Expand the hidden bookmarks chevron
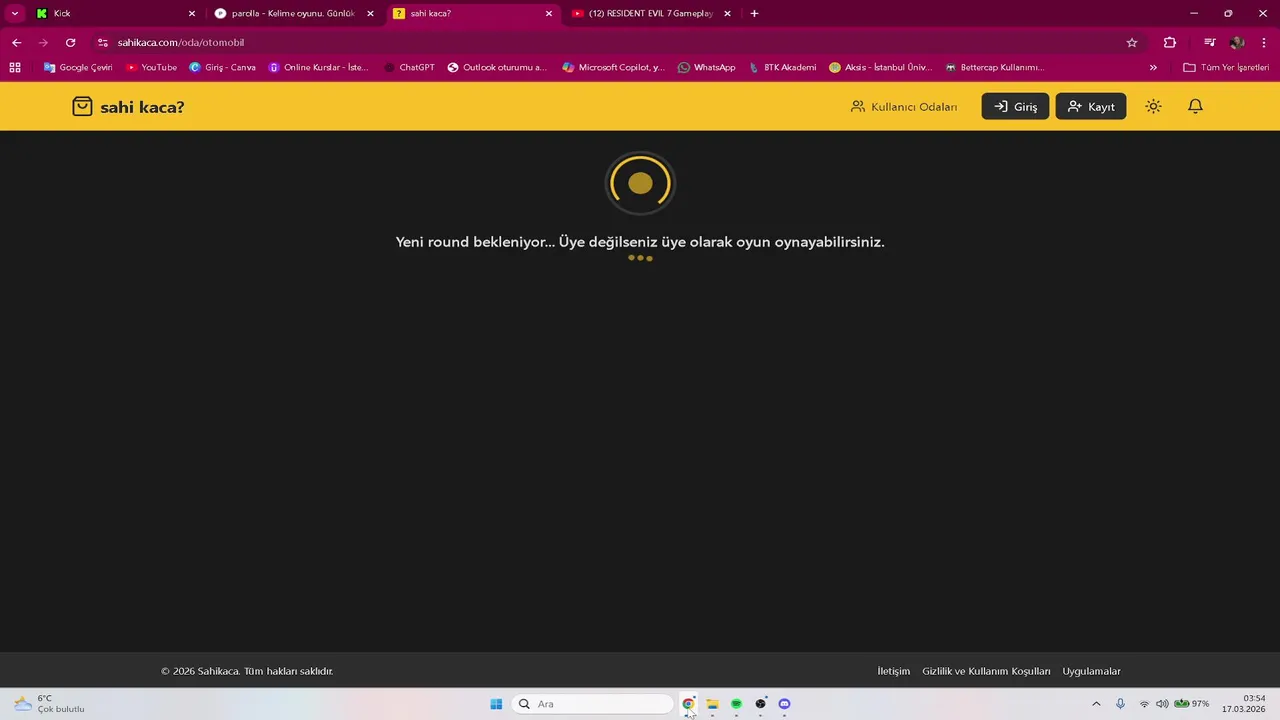The height and width of the screenshot is (720, 1280). tap(1153, 68)
